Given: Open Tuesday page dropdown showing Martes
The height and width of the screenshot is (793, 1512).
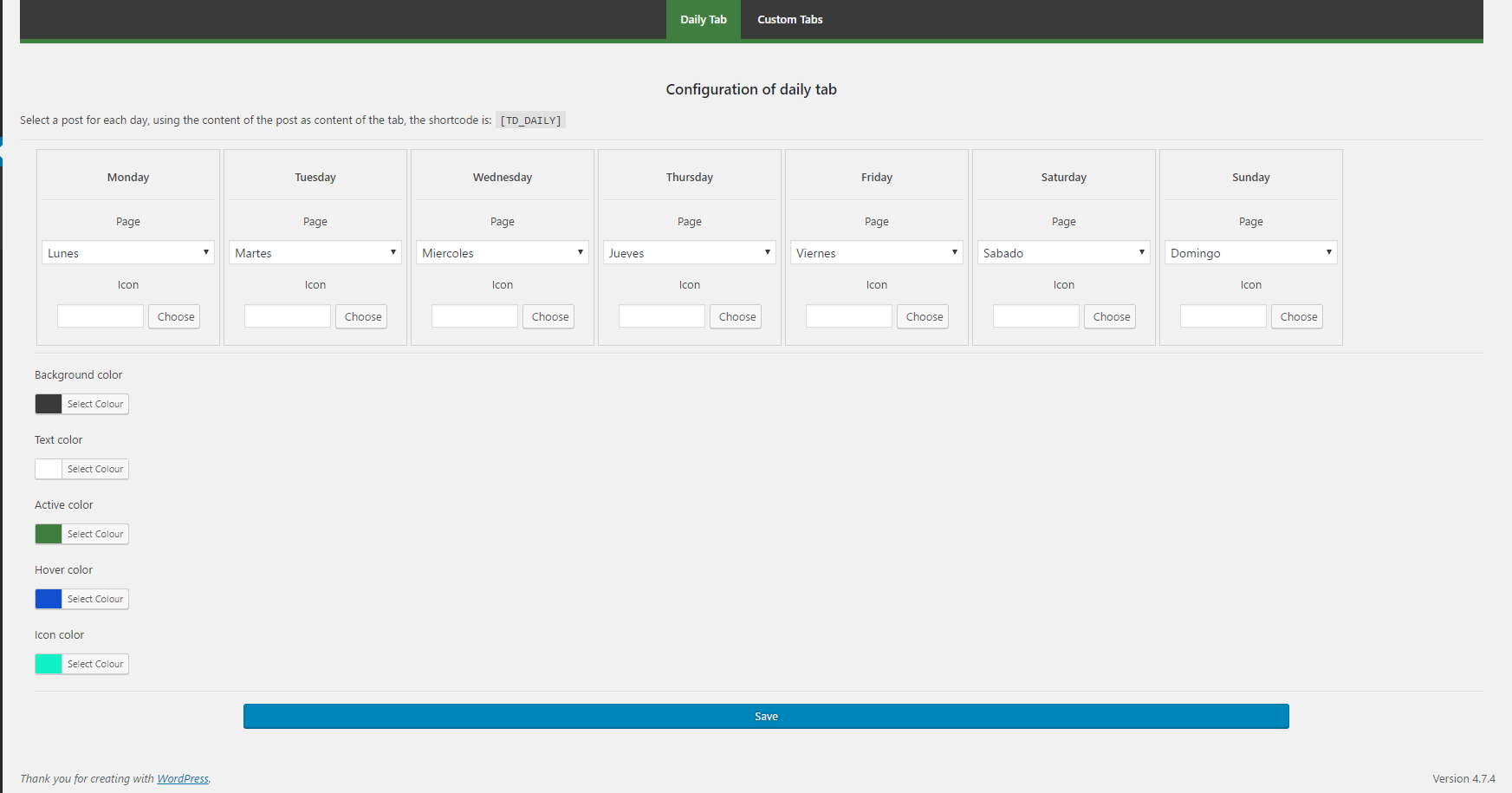Looking at the screenshot, I should (x=315, y=252).
